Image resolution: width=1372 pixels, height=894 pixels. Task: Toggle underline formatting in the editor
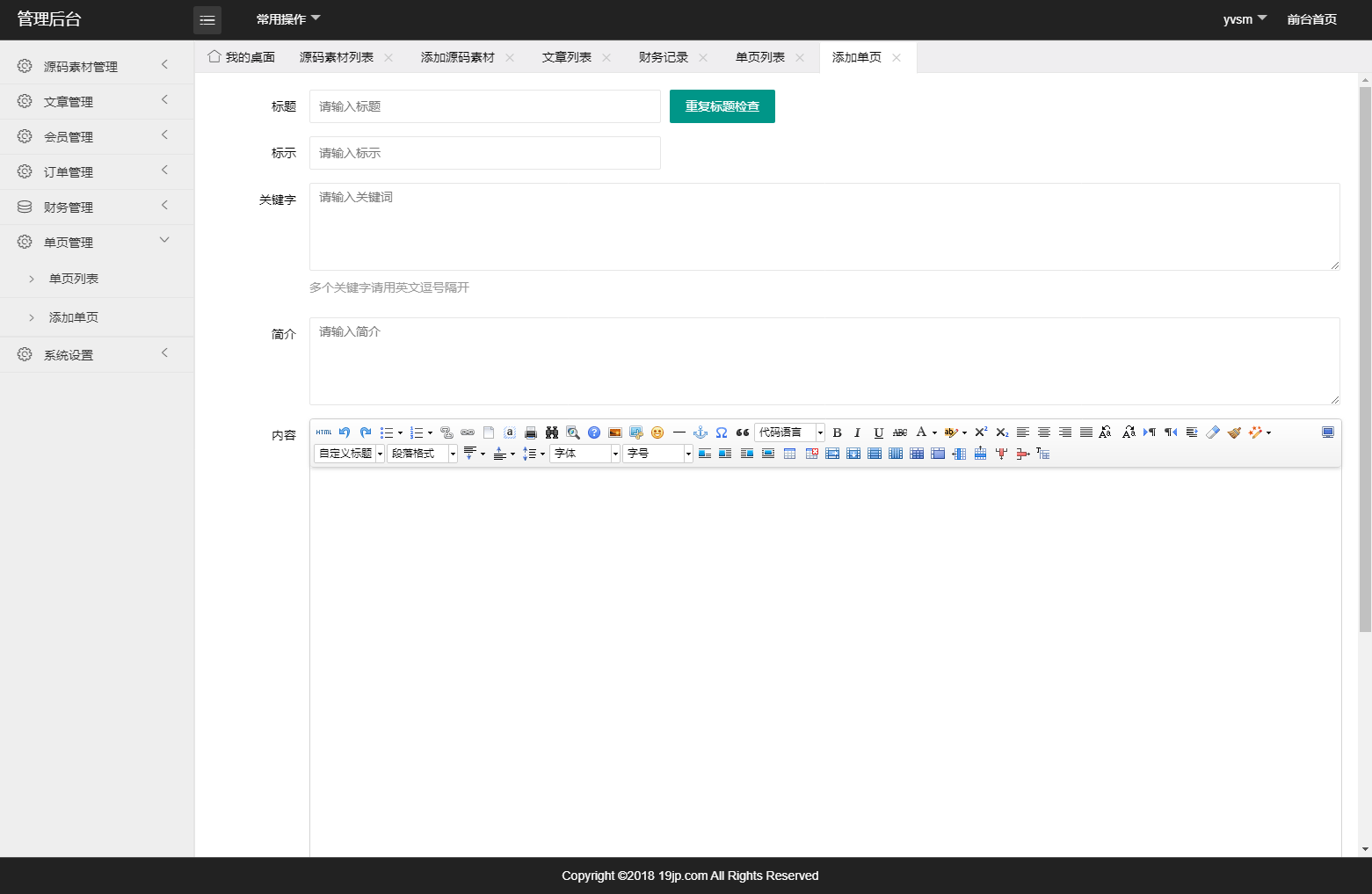click(879, 432)
